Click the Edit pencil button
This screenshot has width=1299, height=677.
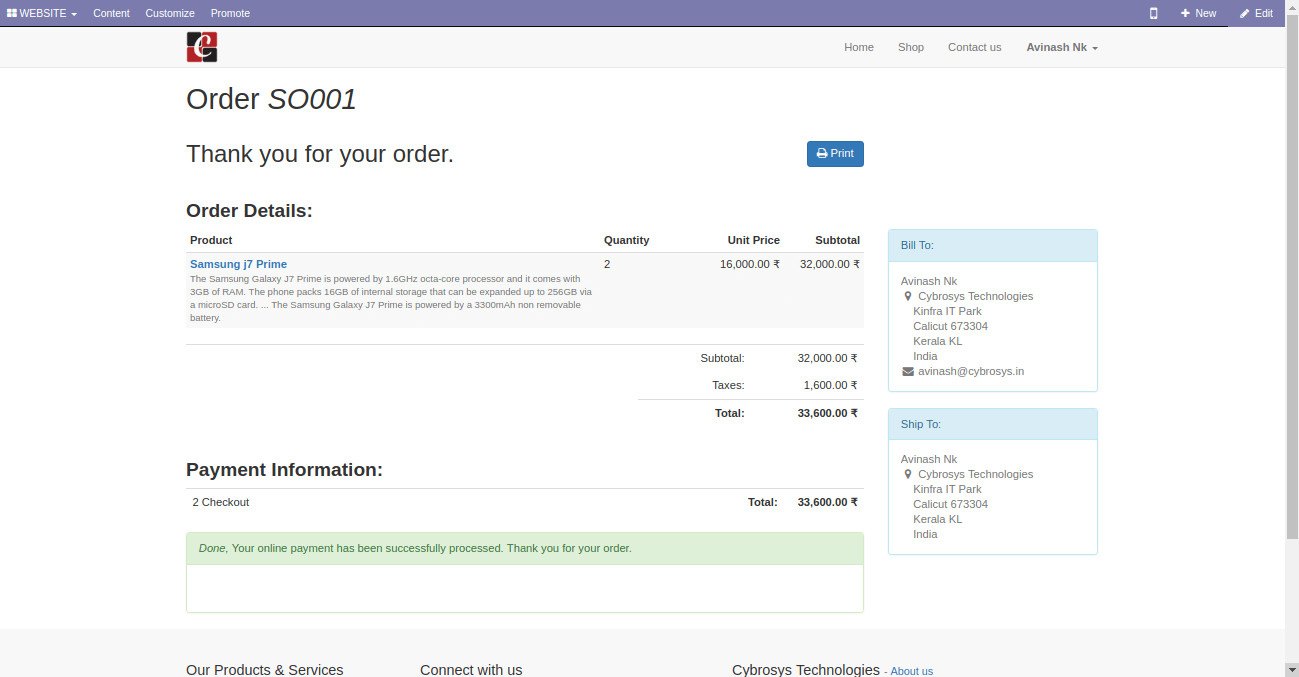point(1256,13)
